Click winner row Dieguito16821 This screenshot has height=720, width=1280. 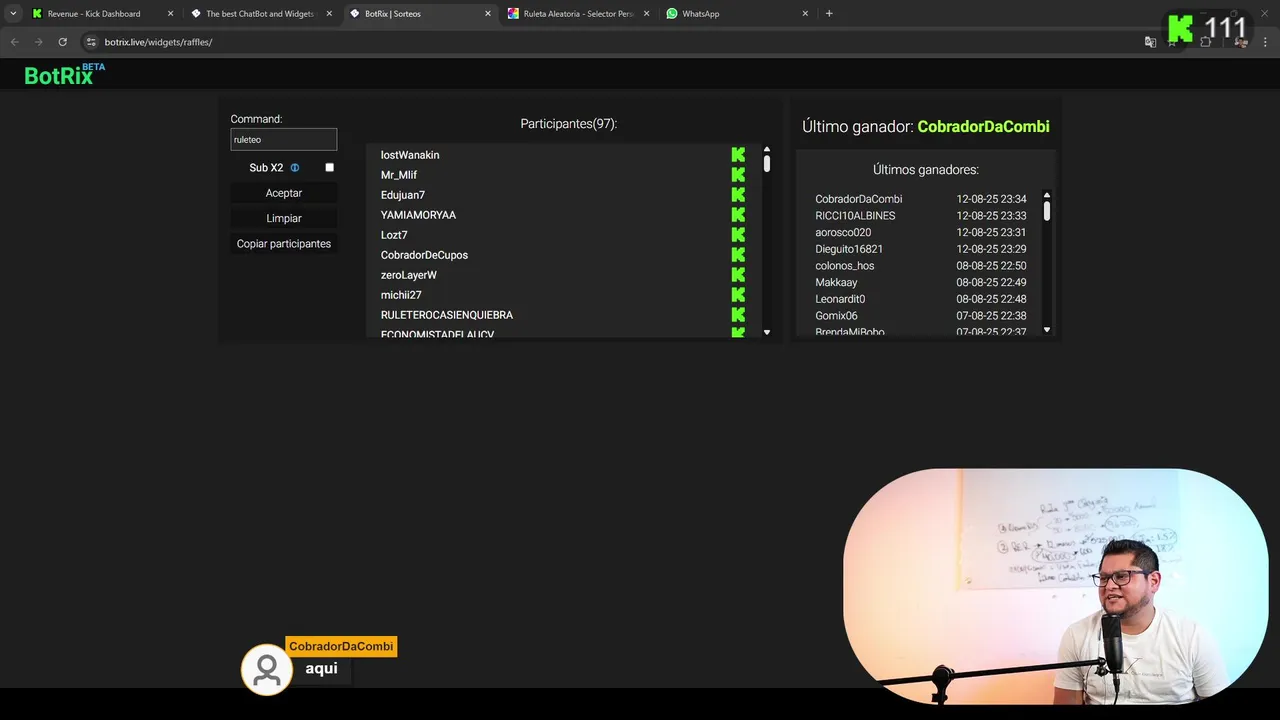(x=921, y=249)
